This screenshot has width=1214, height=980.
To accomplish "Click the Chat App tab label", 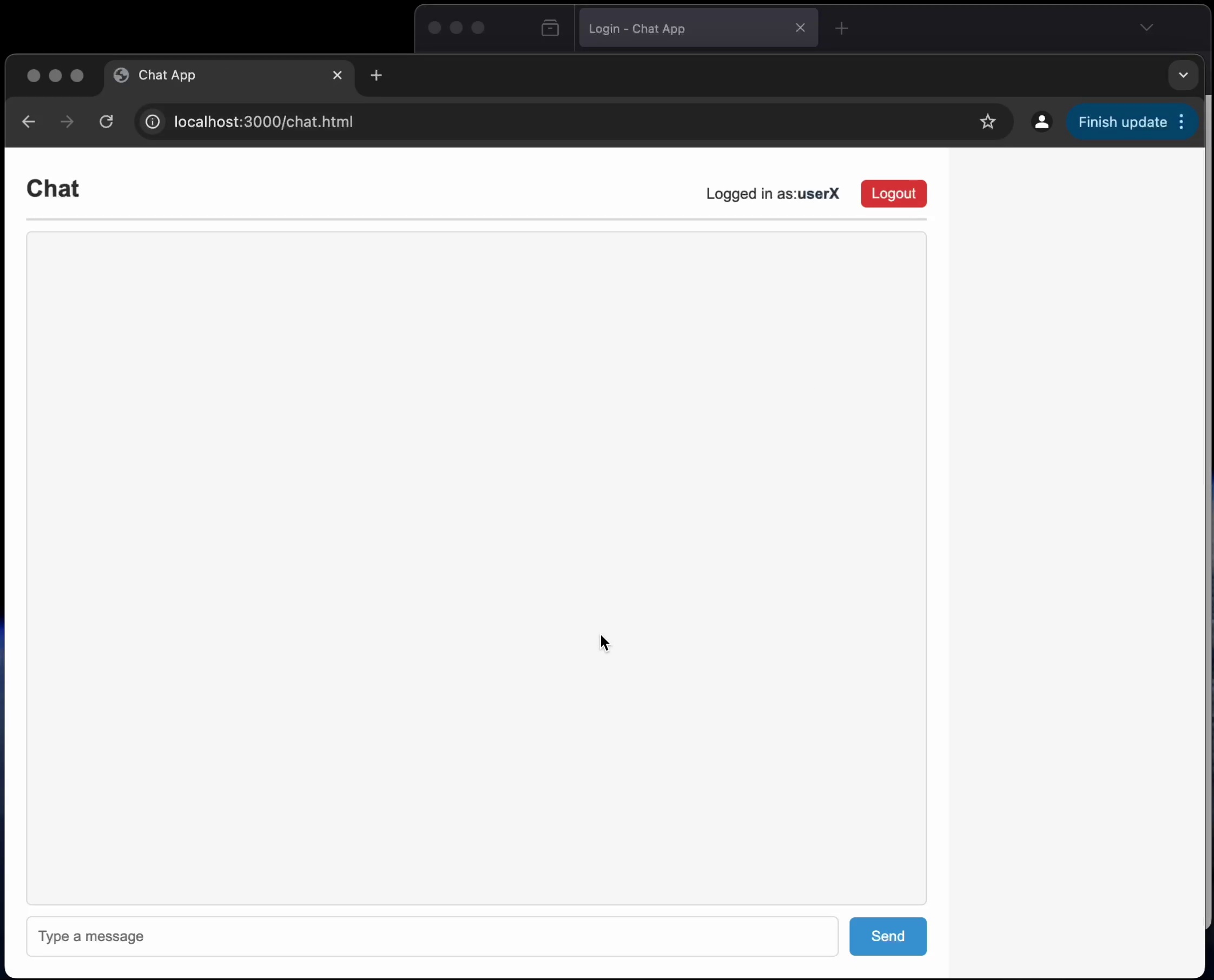I will pyautogui.click(x=166, y=74).
